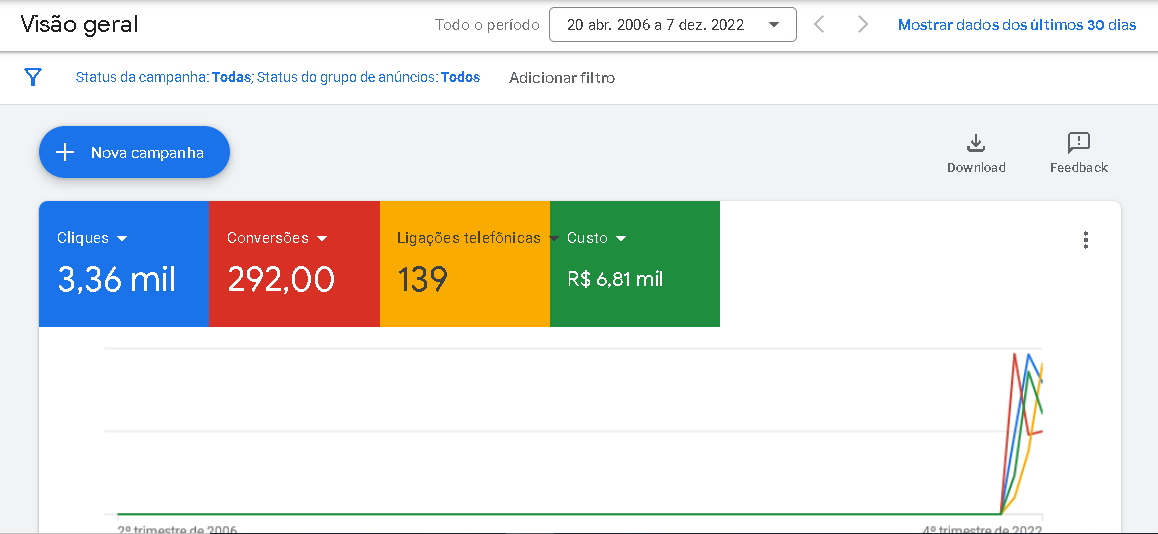Download the overview report
This screenshot has width=1158, height=534.
click(976, 153)
